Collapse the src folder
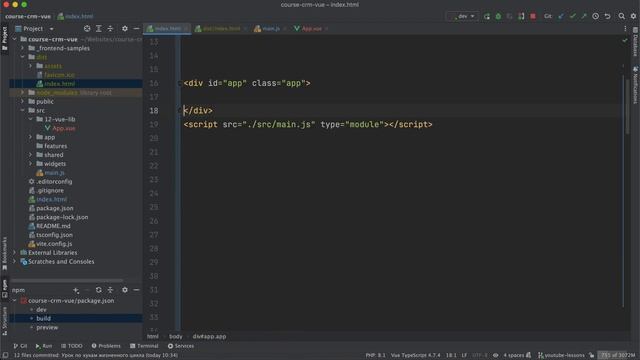Image resolution: width=640 pixels, height=360 pixels. (22, 111)
